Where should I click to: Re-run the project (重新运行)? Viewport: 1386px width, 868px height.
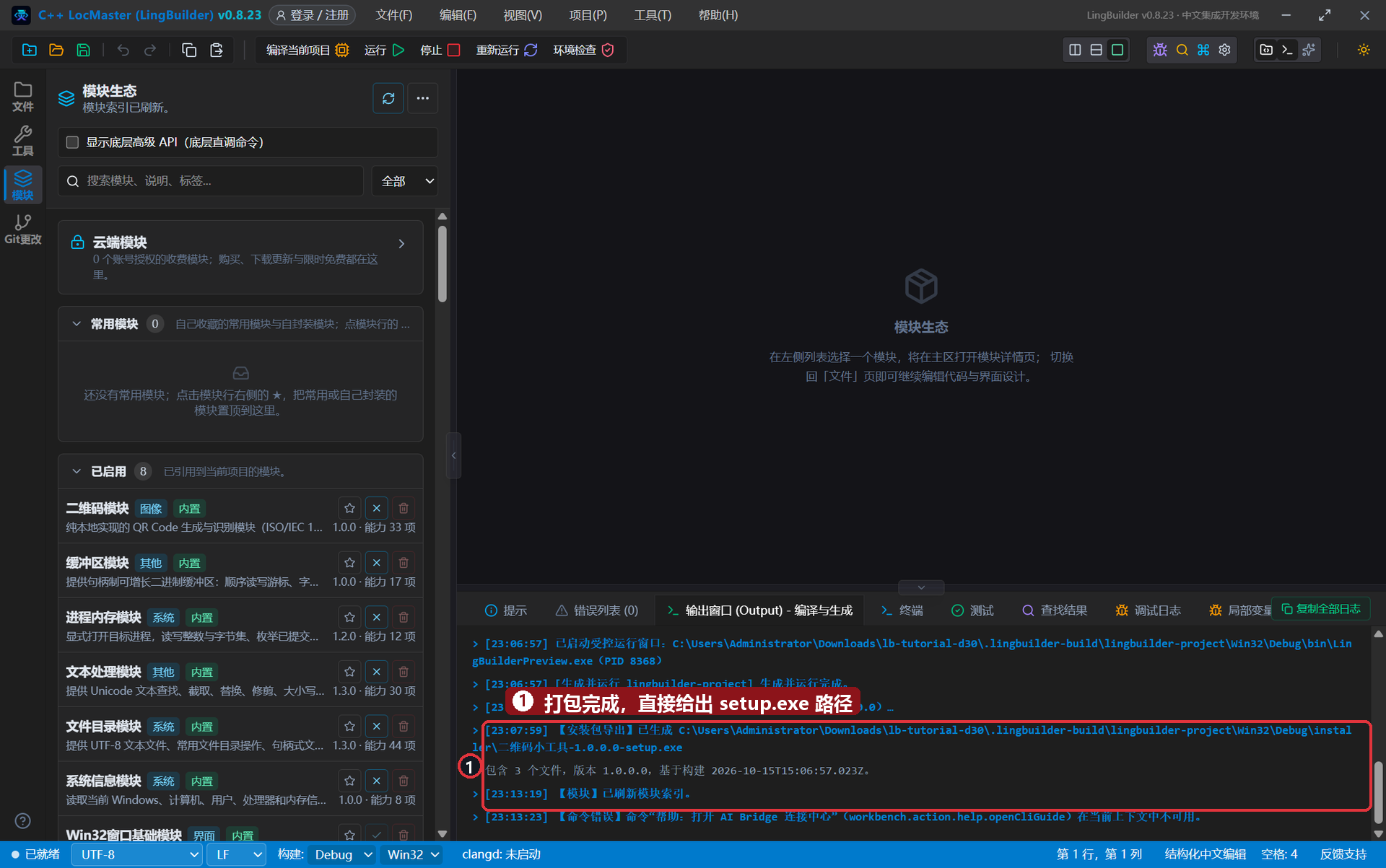pos(507,50)
